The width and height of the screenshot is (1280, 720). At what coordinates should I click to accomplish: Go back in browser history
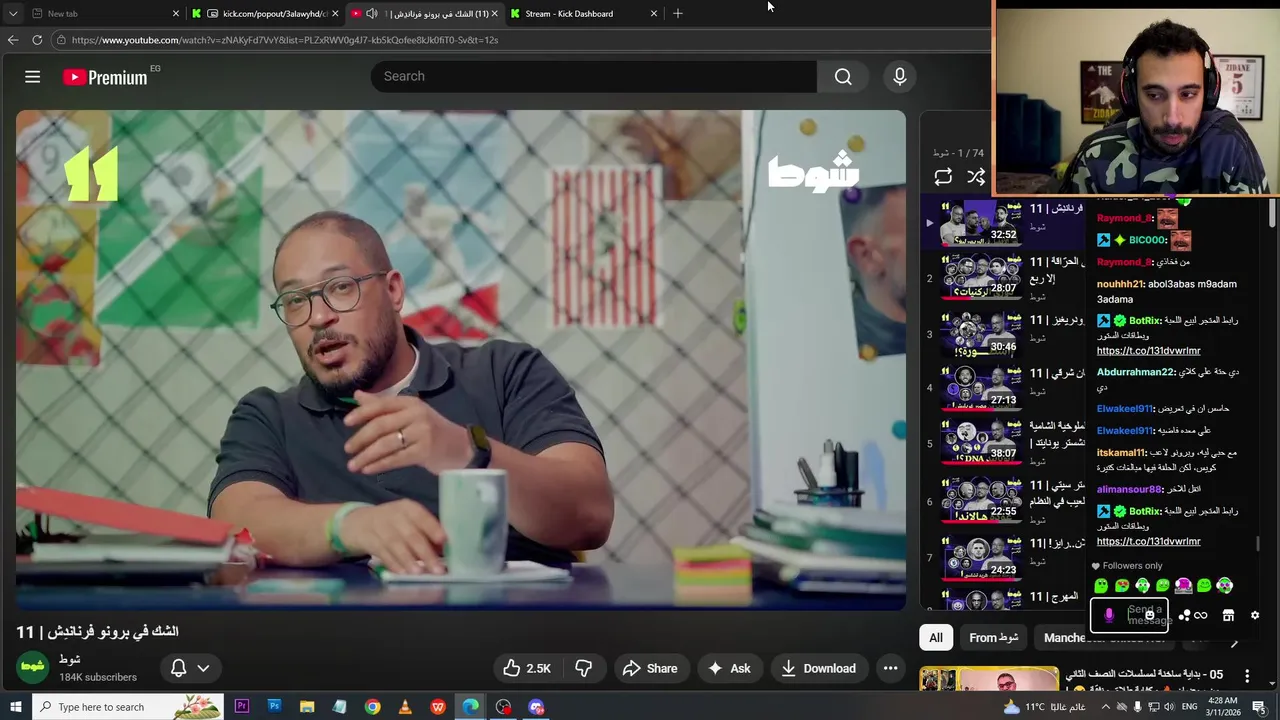point(12,40)
